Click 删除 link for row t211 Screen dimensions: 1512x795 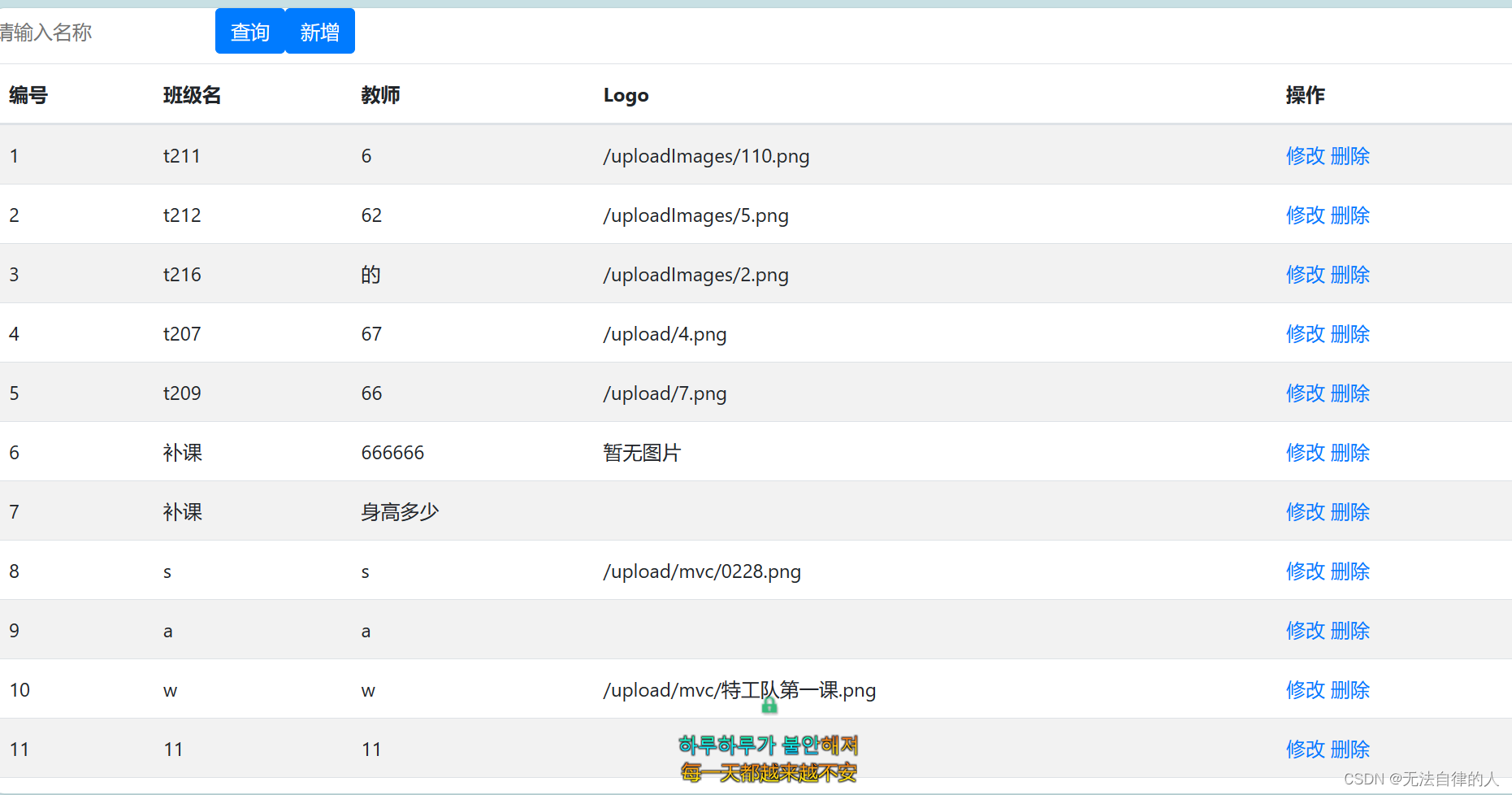1350,155
